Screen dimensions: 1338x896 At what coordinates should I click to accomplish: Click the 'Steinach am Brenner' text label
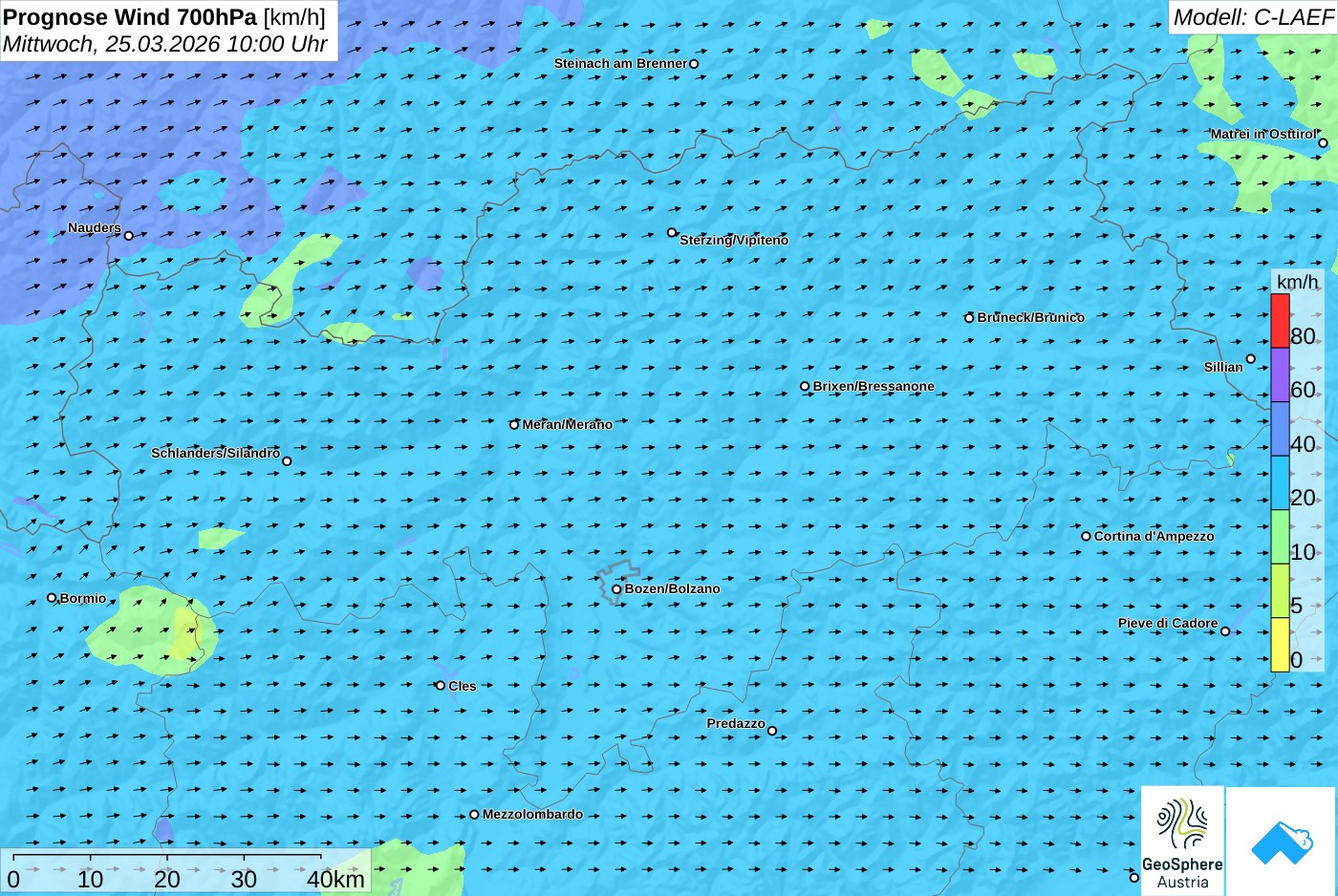coord(620,63)
